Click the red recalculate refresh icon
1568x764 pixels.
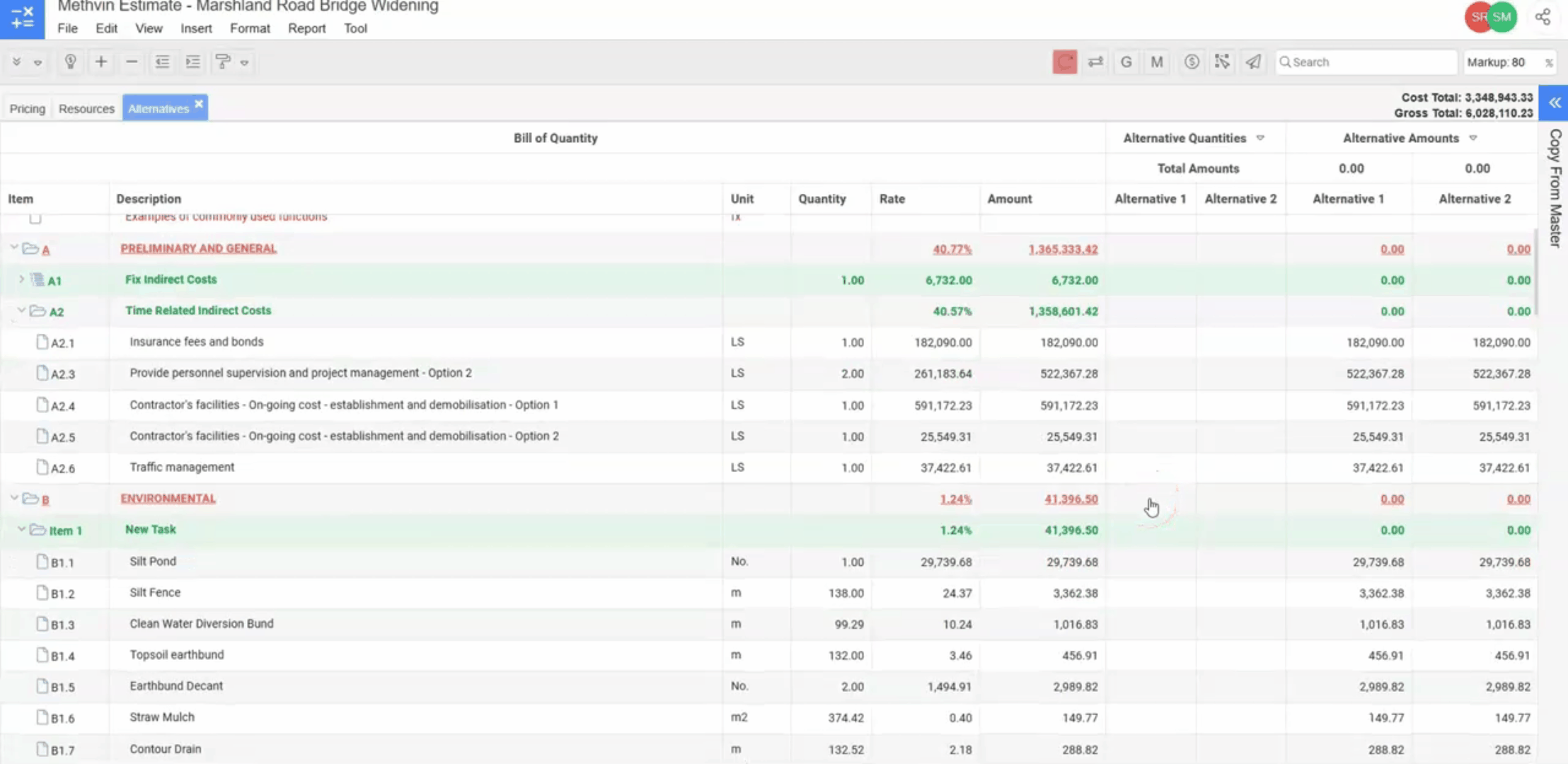(x=1064, y=62)
